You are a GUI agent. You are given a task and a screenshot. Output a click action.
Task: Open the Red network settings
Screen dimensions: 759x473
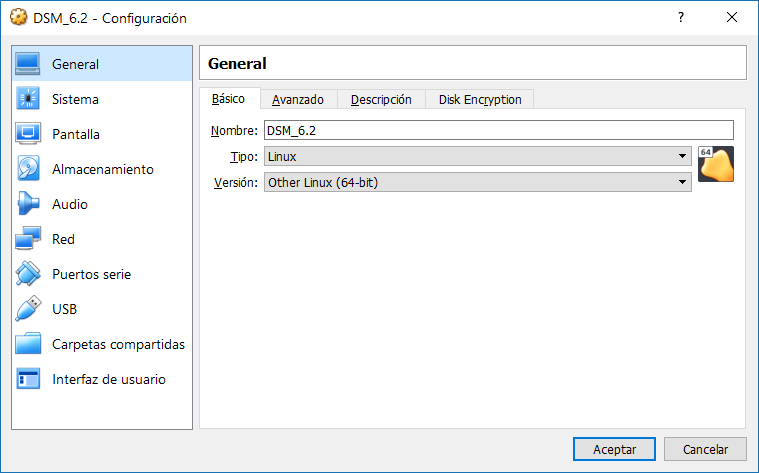pos(102,239)
